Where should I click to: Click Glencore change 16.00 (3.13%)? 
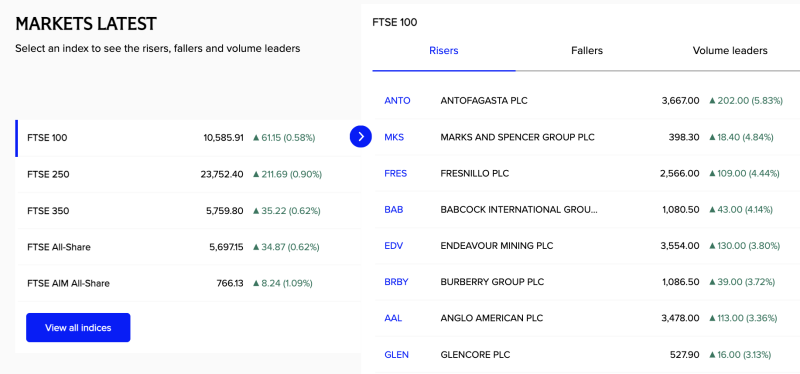[x=740, y=355]
